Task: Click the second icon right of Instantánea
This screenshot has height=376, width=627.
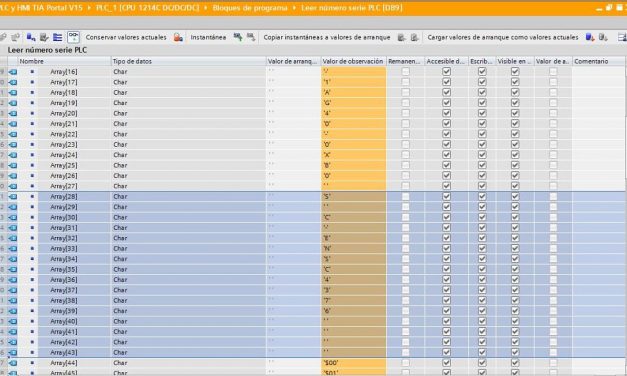Action: [251, 37]
